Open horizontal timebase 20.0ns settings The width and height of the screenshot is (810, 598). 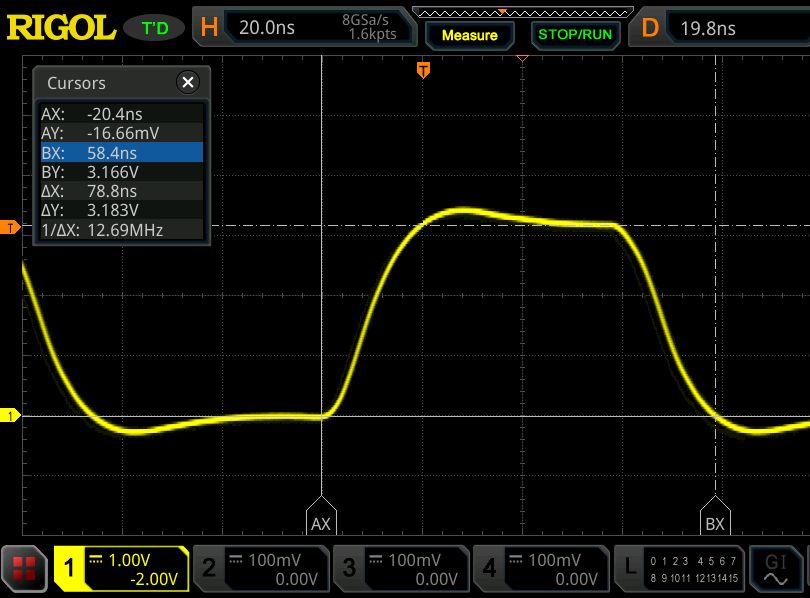pos(304,27)
